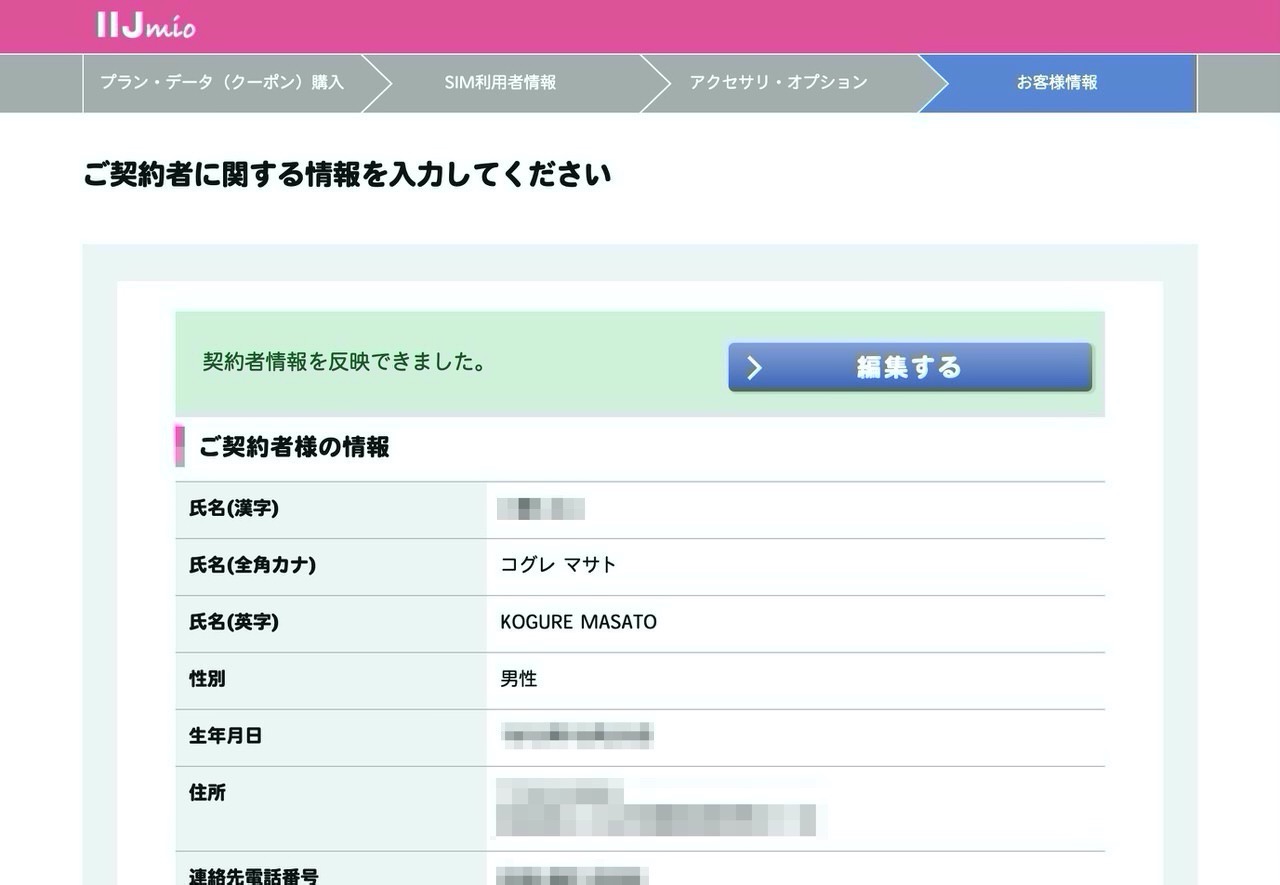Image resolution: width=1280 pixels, height=885 pixels.
Task: Click the 編集する button
Action: click(910, 367)
